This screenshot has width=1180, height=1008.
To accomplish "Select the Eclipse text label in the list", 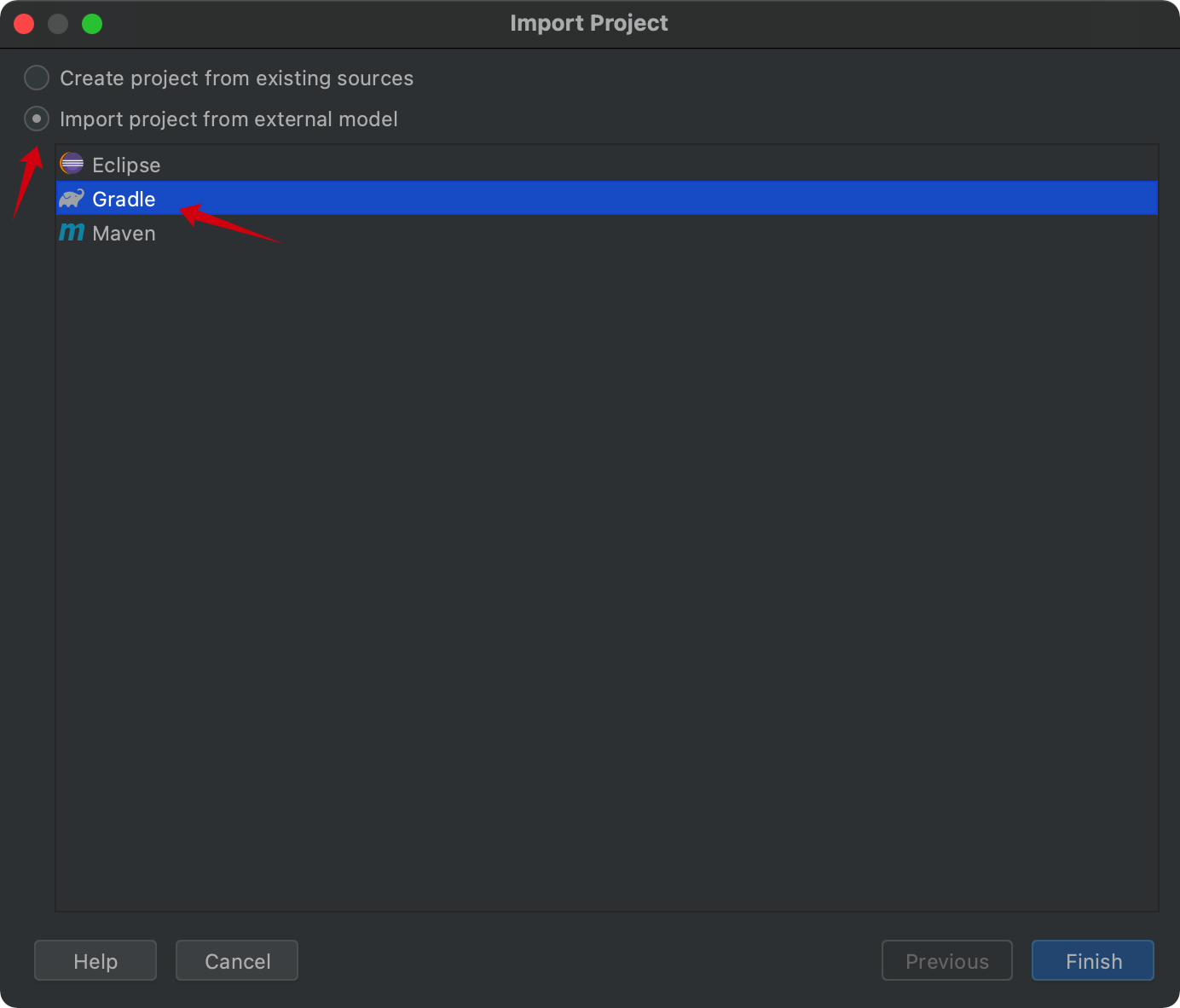I will (x=126, y=165).
